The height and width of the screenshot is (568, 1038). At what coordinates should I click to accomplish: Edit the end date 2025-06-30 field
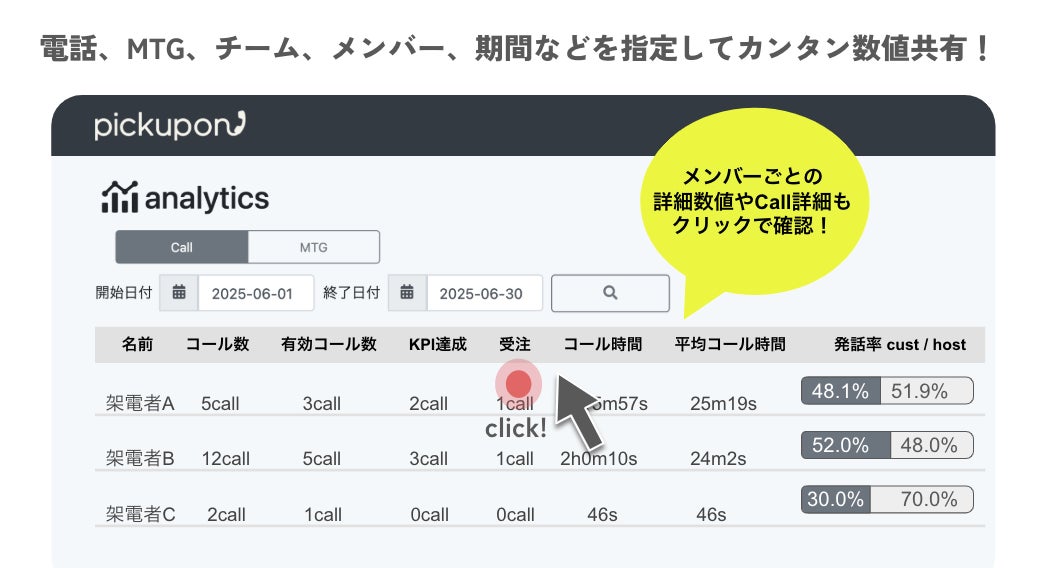[x=484, y=293]
